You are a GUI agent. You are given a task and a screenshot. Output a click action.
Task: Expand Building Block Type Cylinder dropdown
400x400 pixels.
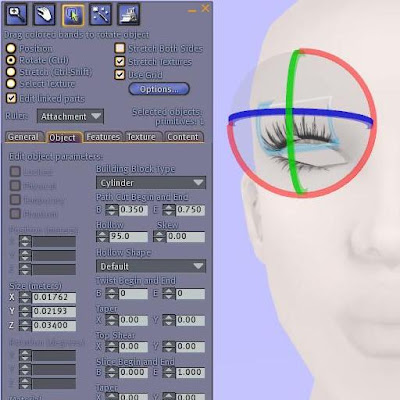151,183
